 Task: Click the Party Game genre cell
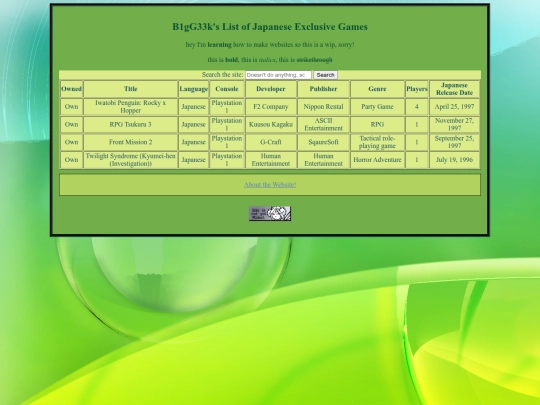(x=377, y=107)
